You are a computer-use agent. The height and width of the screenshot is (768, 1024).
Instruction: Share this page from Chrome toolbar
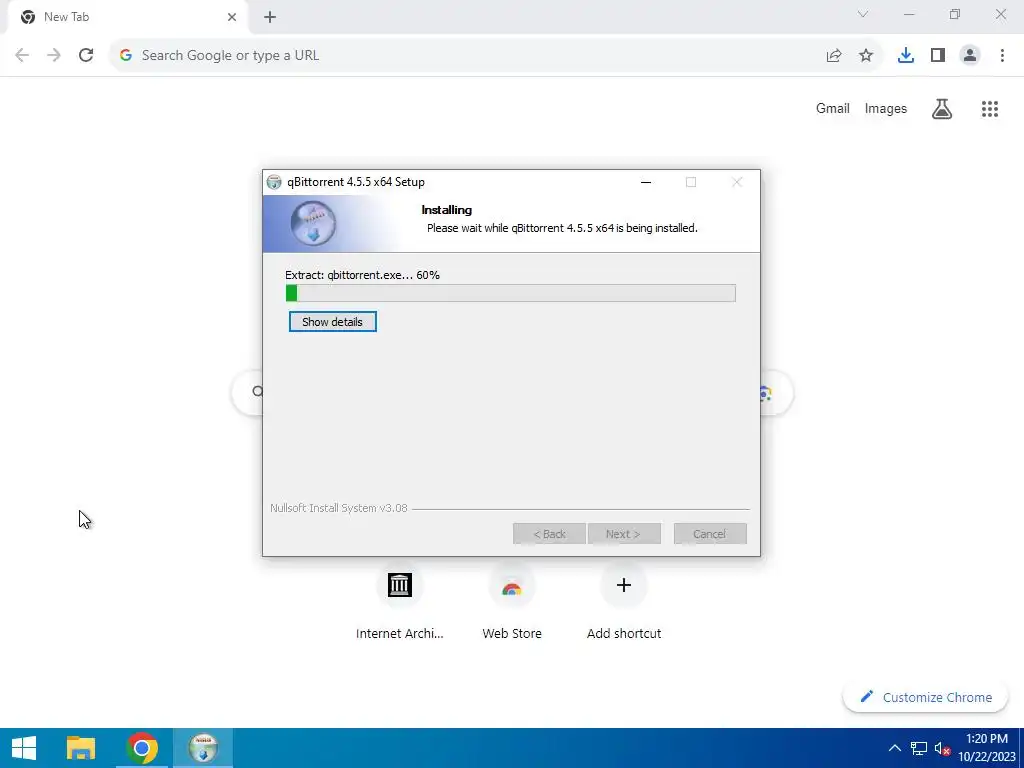(834, 56)
